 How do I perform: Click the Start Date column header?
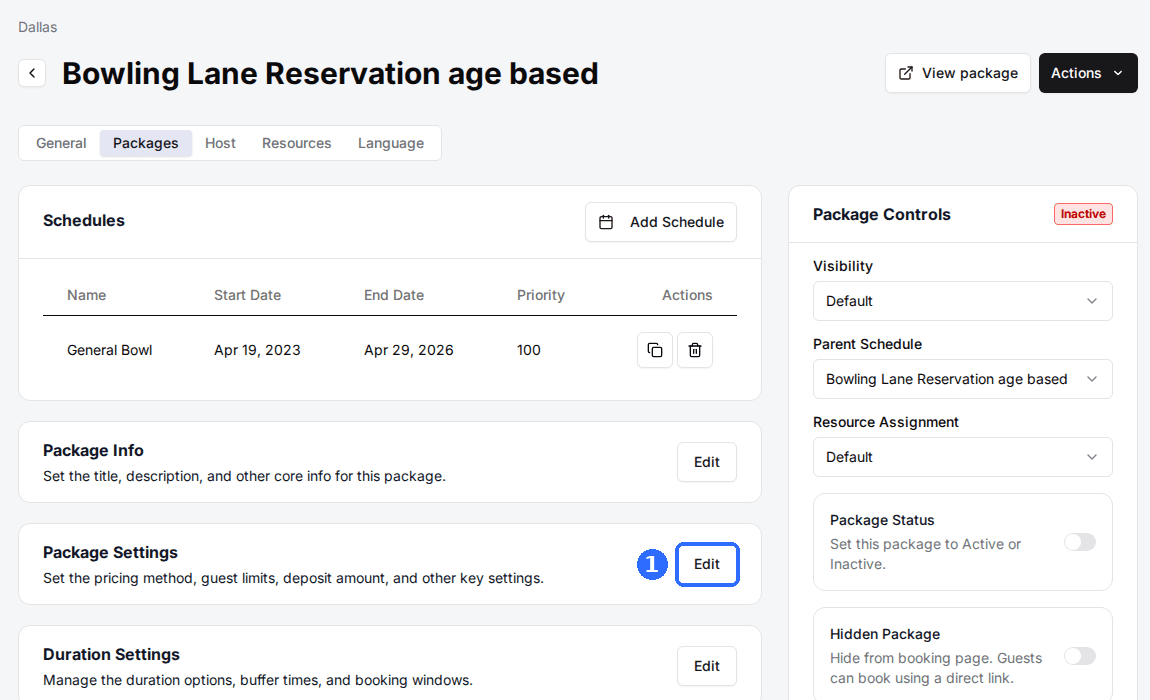click(247, 295)
